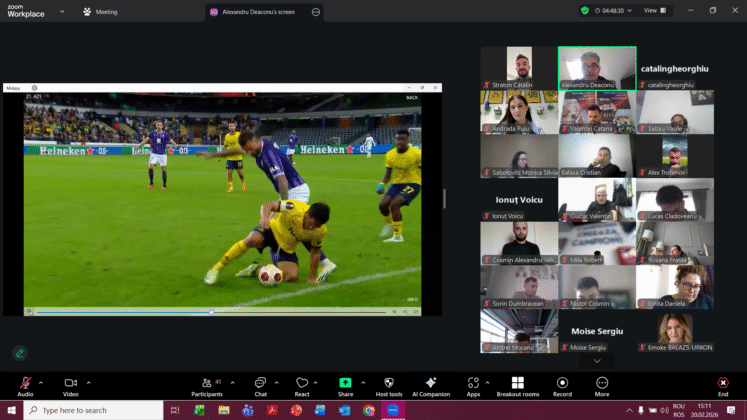Viewport: 747px width, 420px height.
Task: Click the red End meeting button
Action: [722, 383]
